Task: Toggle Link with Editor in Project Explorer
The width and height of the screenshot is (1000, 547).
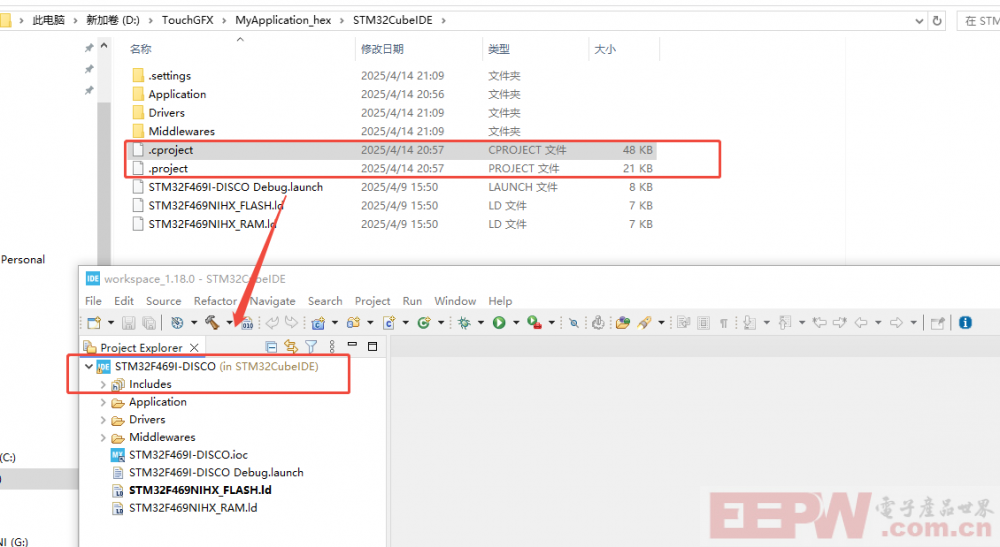Action: click(291, 346)
